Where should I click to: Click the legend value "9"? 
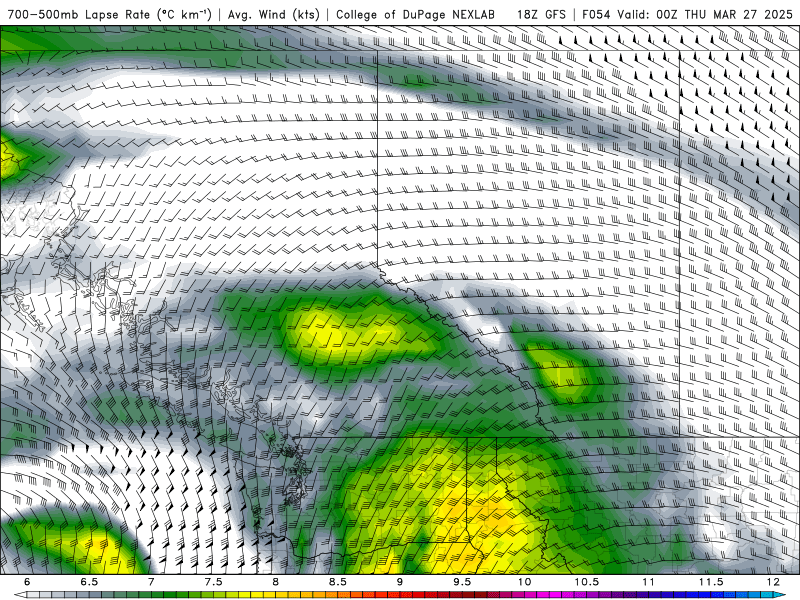click(399, 582)
